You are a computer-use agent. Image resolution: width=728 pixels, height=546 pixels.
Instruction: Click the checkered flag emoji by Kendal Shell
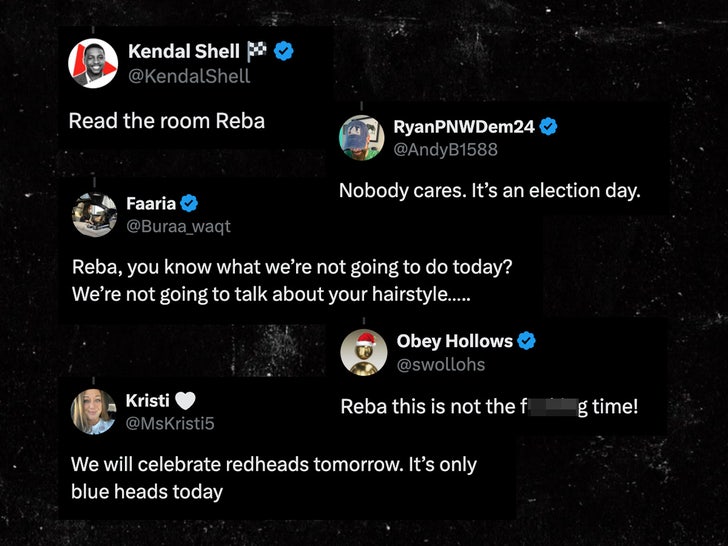(256, 52)
